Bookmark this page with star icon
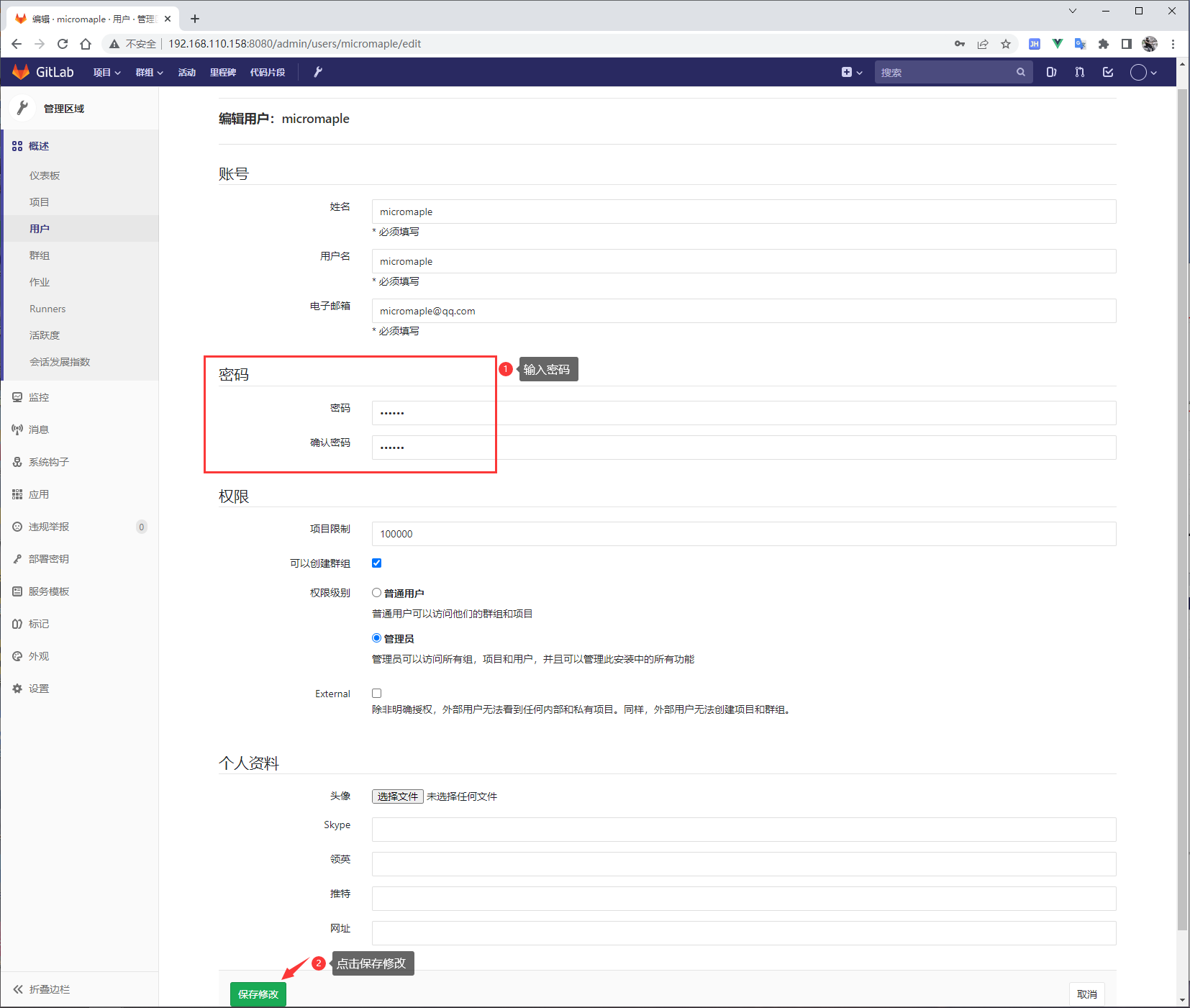This screenshot has width=1190, height=1008. click(x=1006, y=44)
